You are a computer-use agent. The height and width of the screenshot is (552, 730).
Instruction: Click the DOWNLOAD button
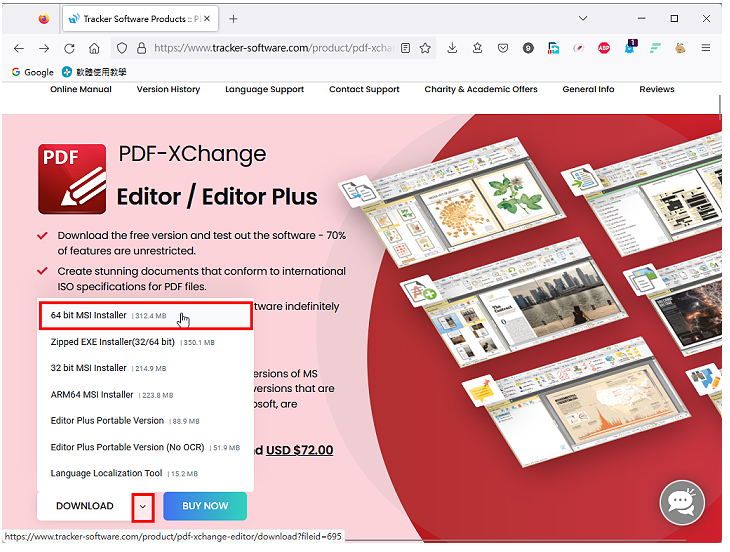point(85,506)
